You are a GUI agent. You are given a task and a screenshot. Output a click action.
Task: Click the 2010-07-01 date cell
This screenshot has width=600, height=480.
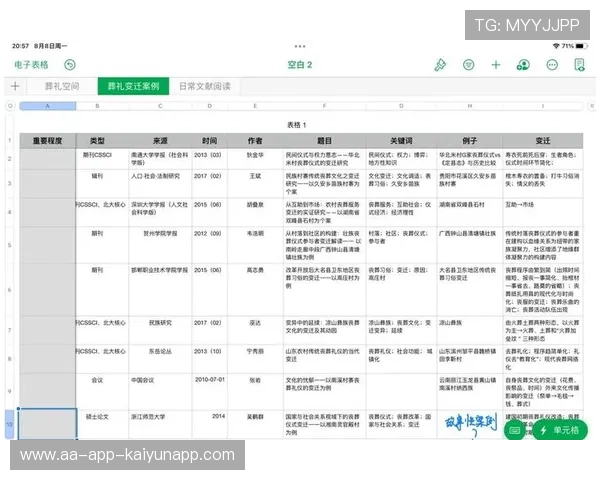click(x=209, y=392)
